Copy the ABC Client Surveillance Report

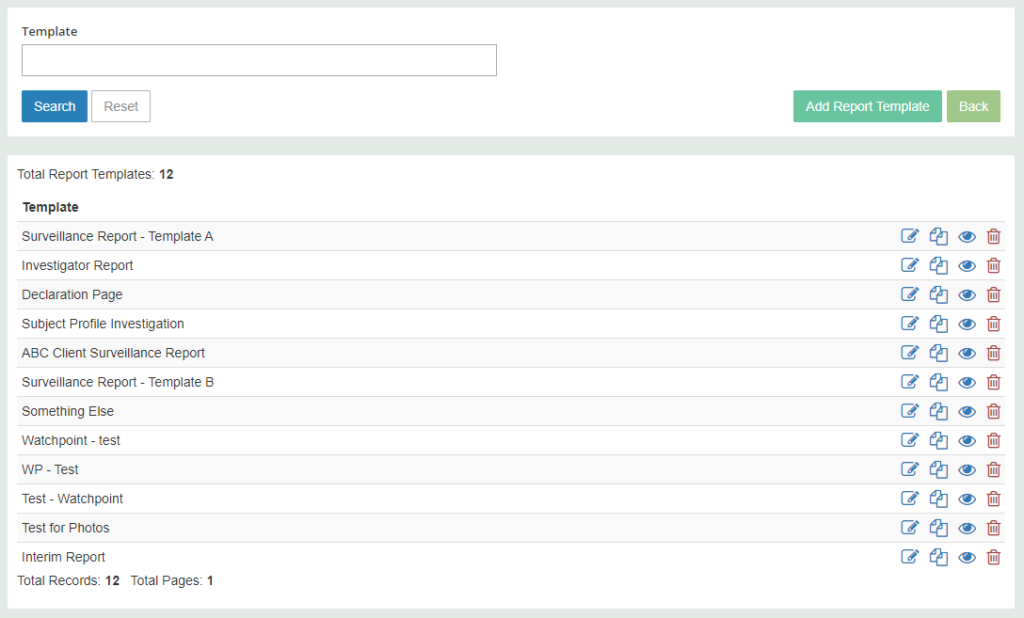point(938,352)
